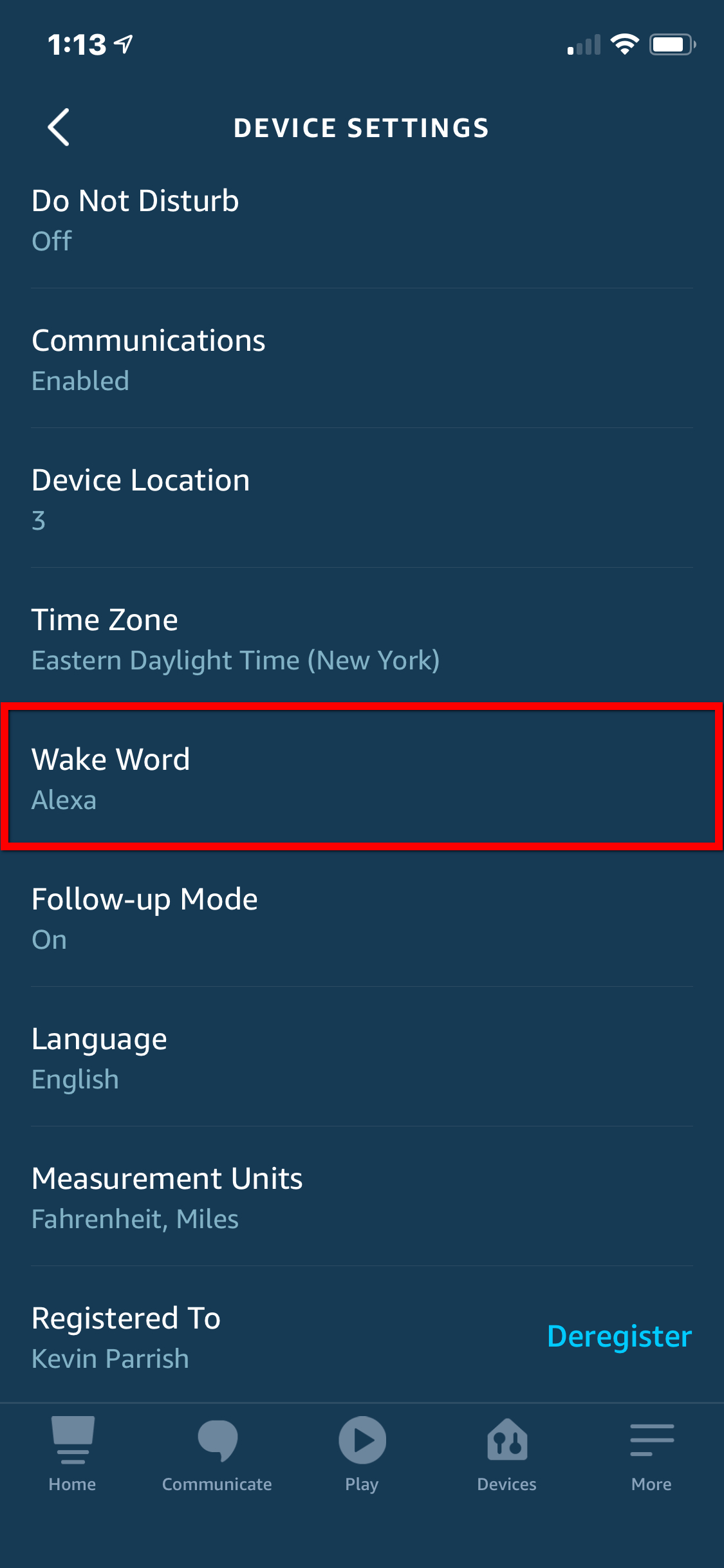Open Communications Enabled setting
Screen dimensions: 724x1568
(x=362, y=359)
